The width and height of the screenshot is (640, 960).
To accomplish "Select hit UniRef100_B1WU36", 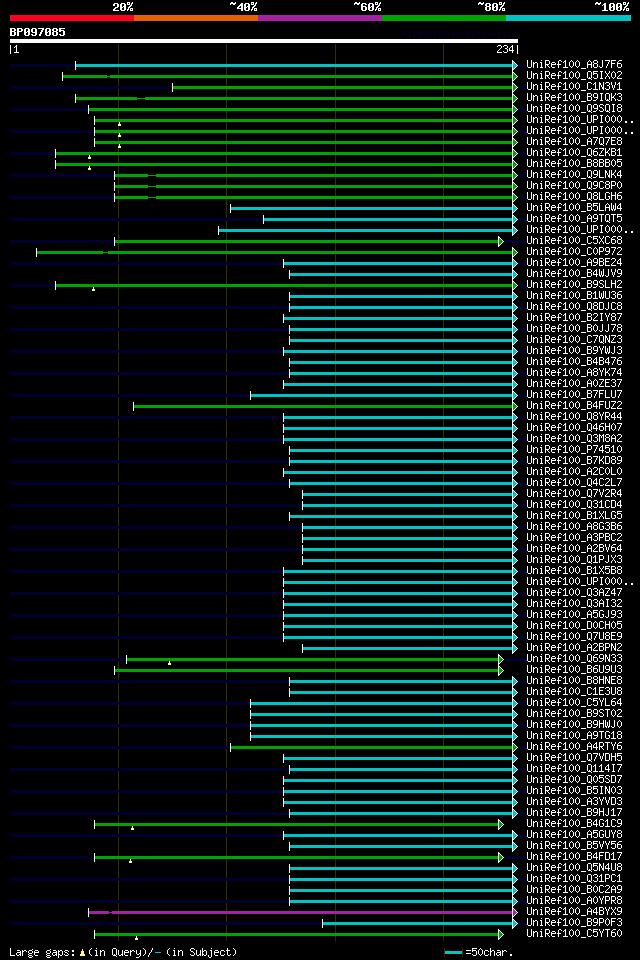I will coord(574,296).
